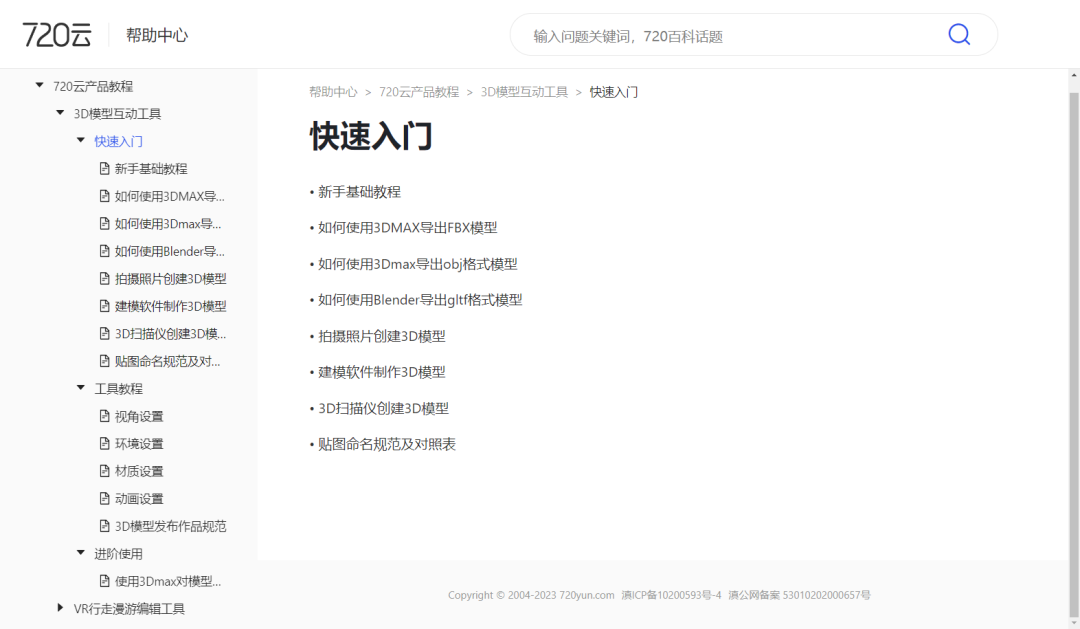1080x629 pixels.
Task: Click document icon beside 新手基础教程 in sidebar
Action: point(104,169)
